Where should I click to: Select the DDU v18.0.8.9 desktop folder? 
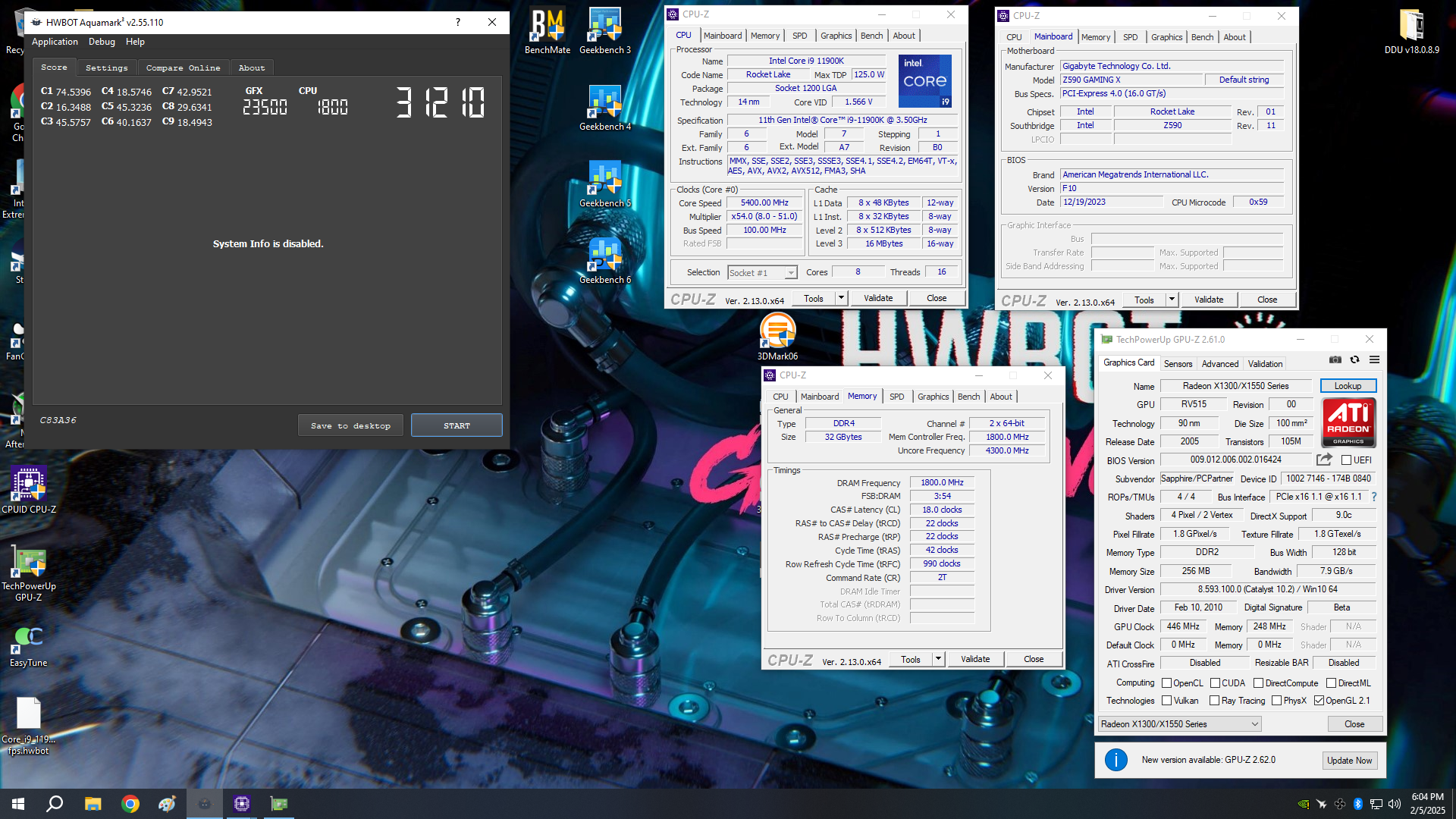point(1412,30)
